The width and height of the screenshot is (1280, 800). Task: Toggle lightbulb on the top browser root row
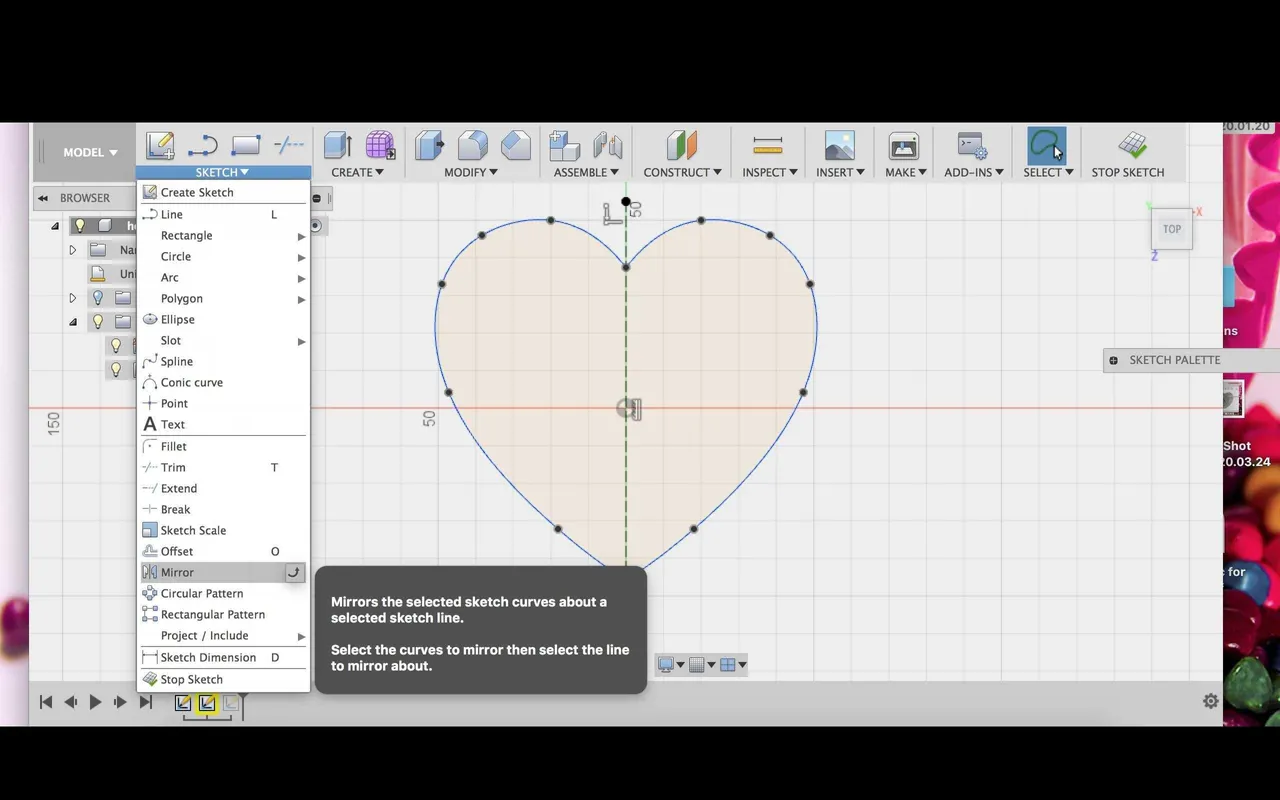tap(80, 226)
